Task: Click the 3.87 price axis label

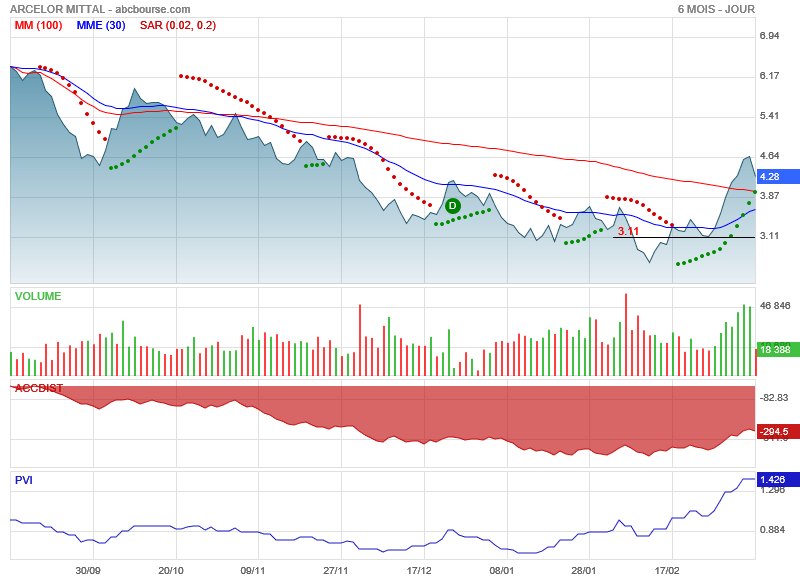Action: click(x=769, y=196)
